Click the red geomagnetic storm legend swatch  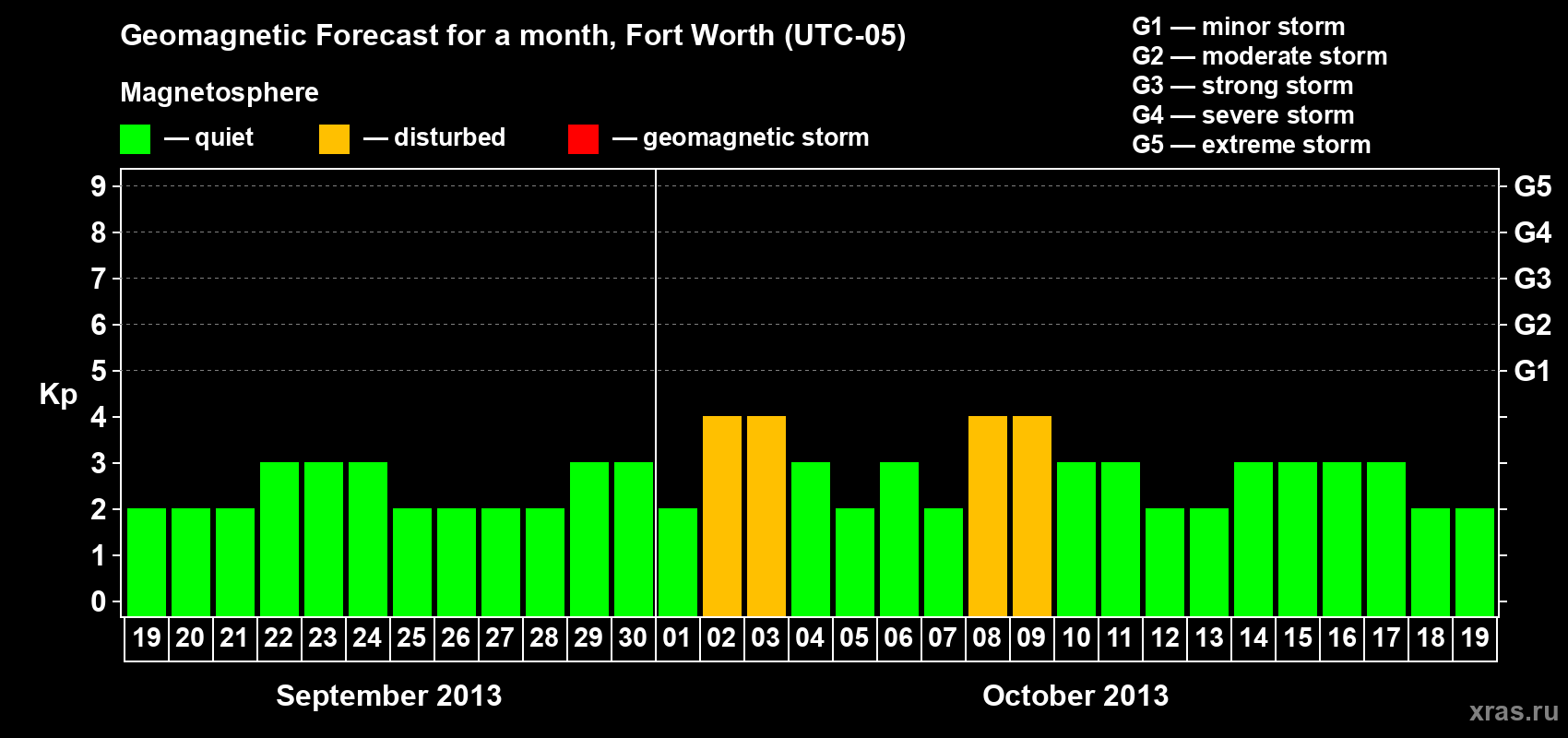(583, 139)
